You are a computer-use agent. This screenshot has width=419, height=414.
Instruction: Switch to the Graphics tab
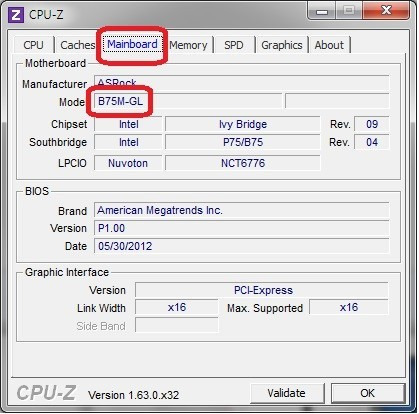tap(282, 45)
